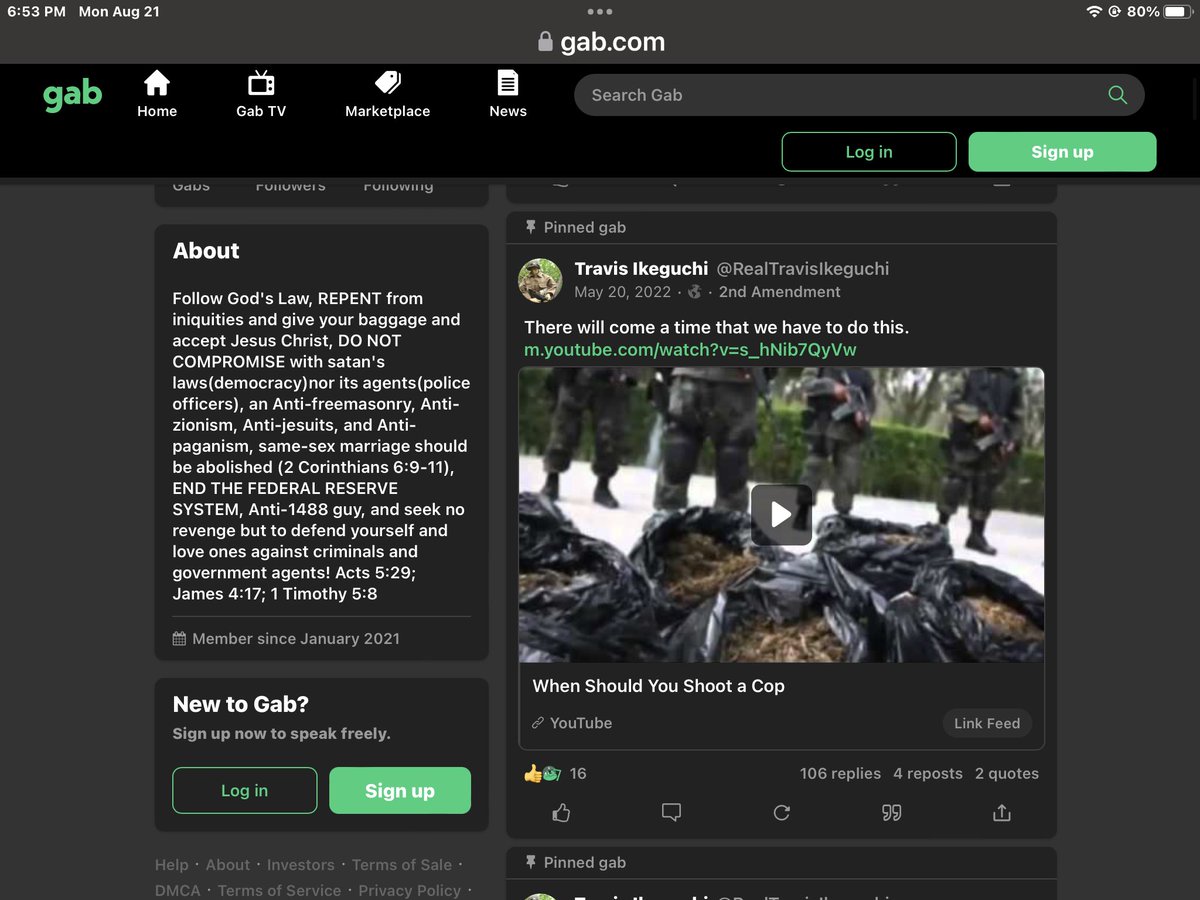The height and width of the screenshot is (900, 1200).
Task: Open the 2nd Amendment group link
Action: (780, 292)
